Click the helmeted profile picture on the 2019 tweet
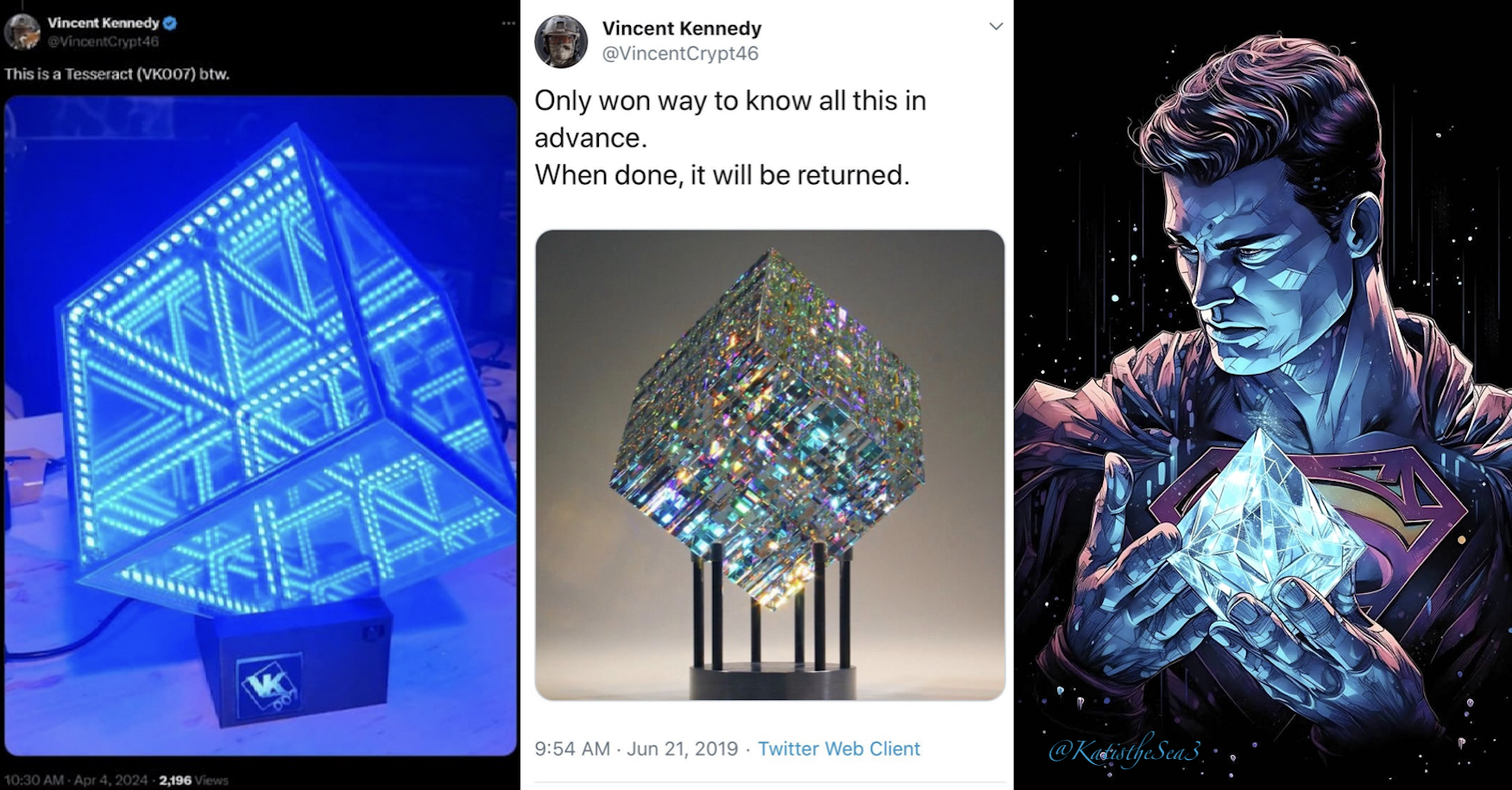 coord(561,41)
